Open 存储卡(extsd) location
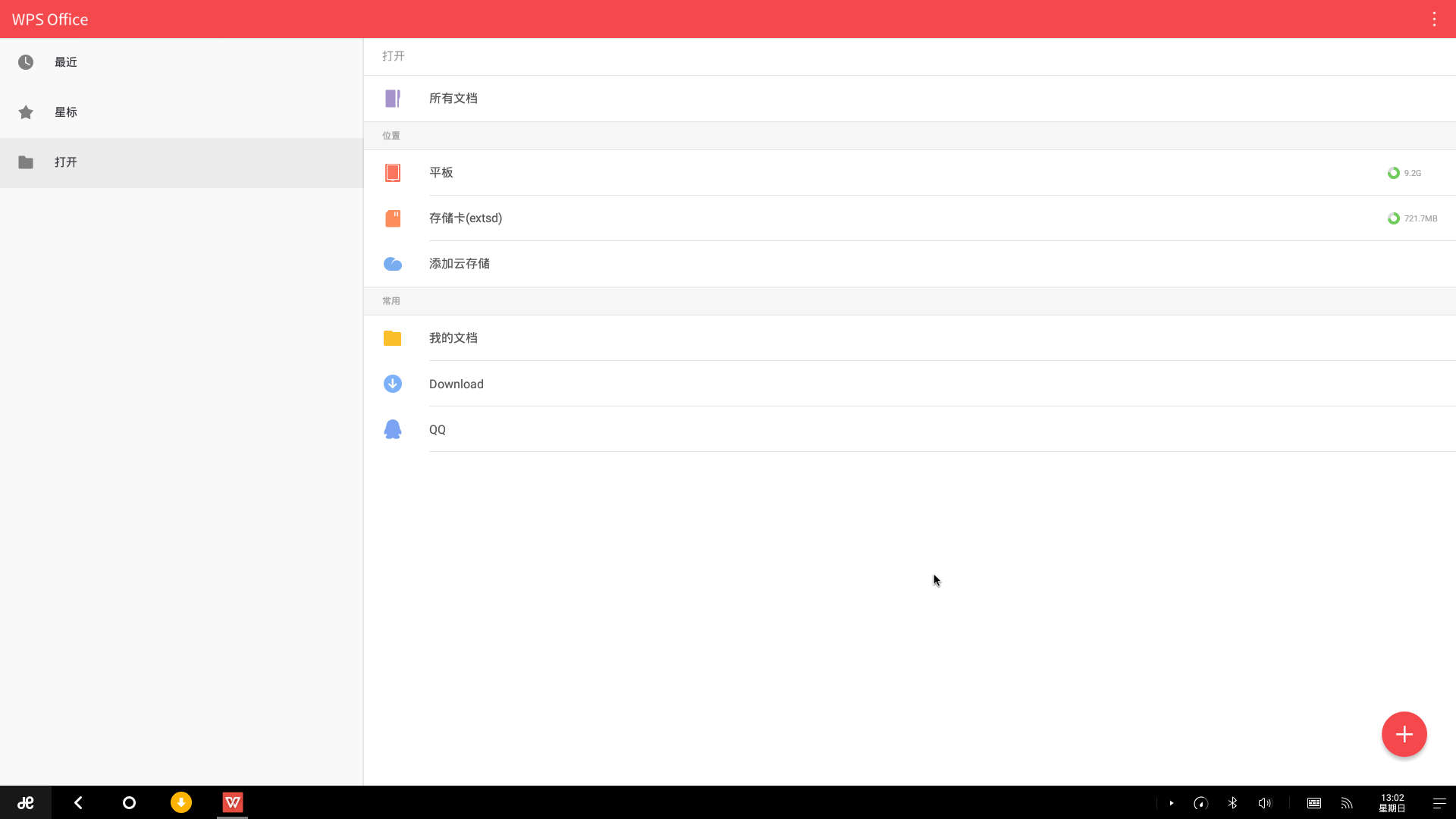 [909, 218]
